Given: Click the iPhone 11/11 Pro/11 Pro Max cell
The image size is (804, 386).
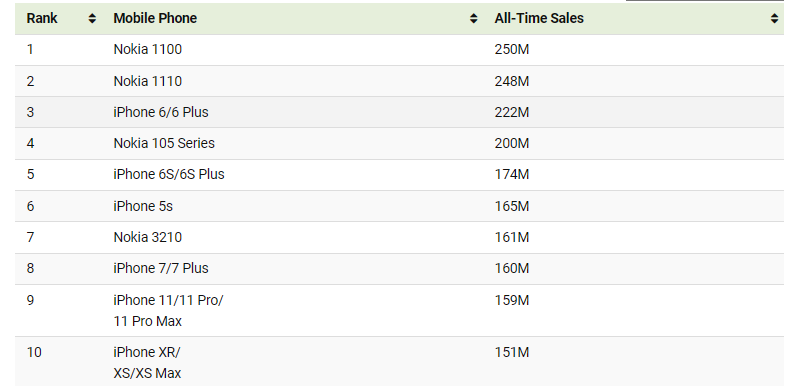Looking at the screenshot, I should (168, 311).
